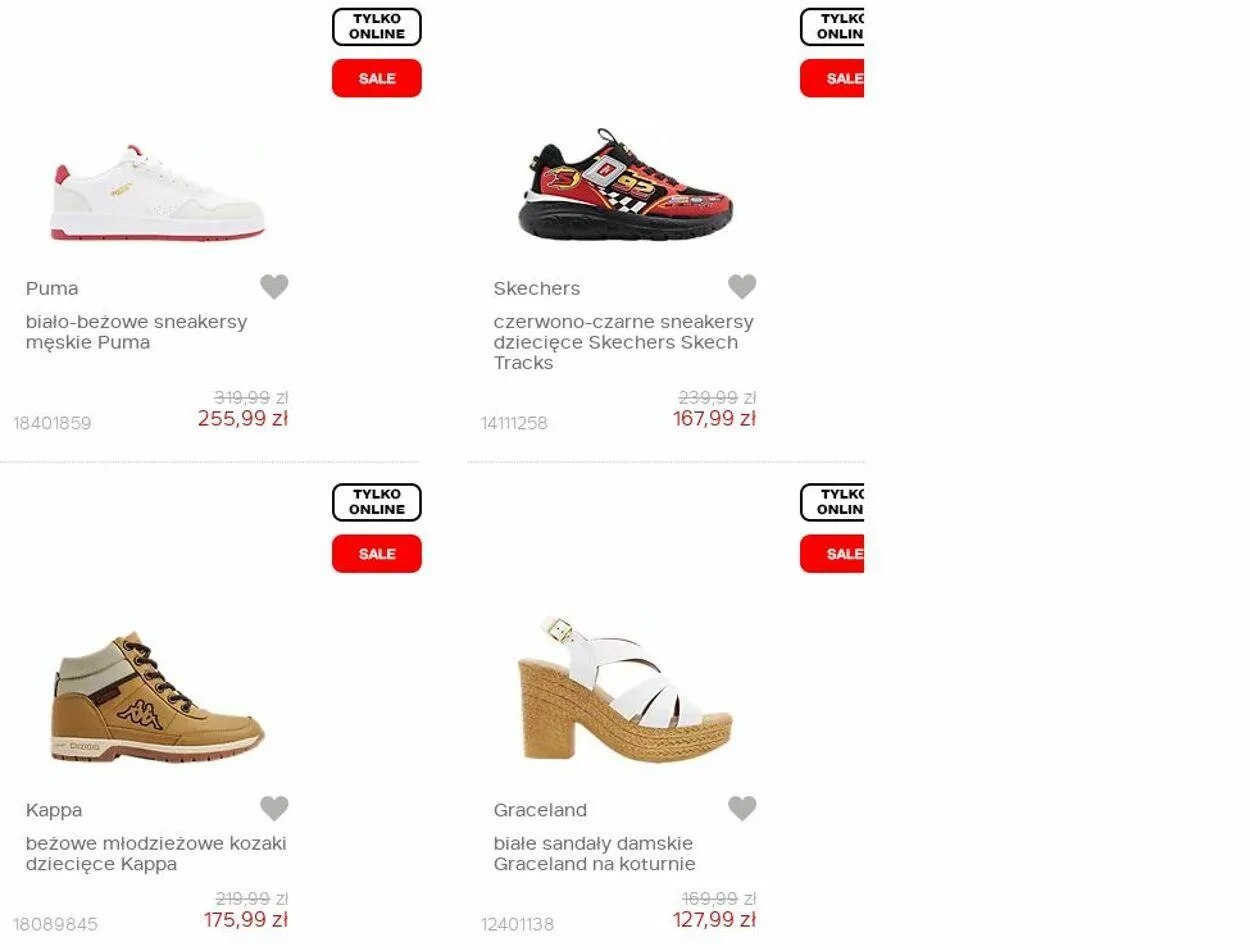The width and height of the screenshot is (1250, 951).
Task: Open białe sandały damskie Graceland title
Action: (594, 854)
